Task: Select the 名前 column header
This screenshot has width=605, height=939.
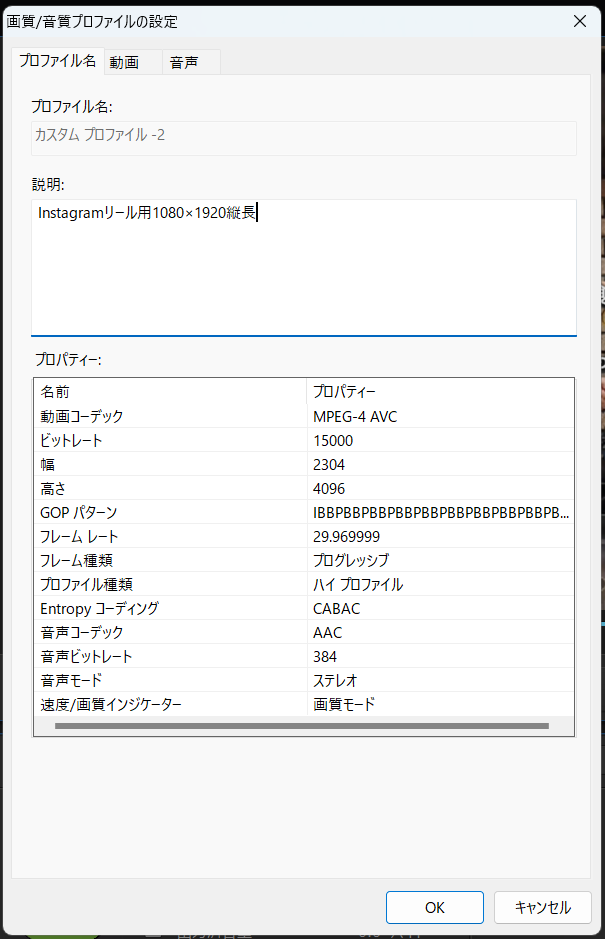Action: [170, 392]
